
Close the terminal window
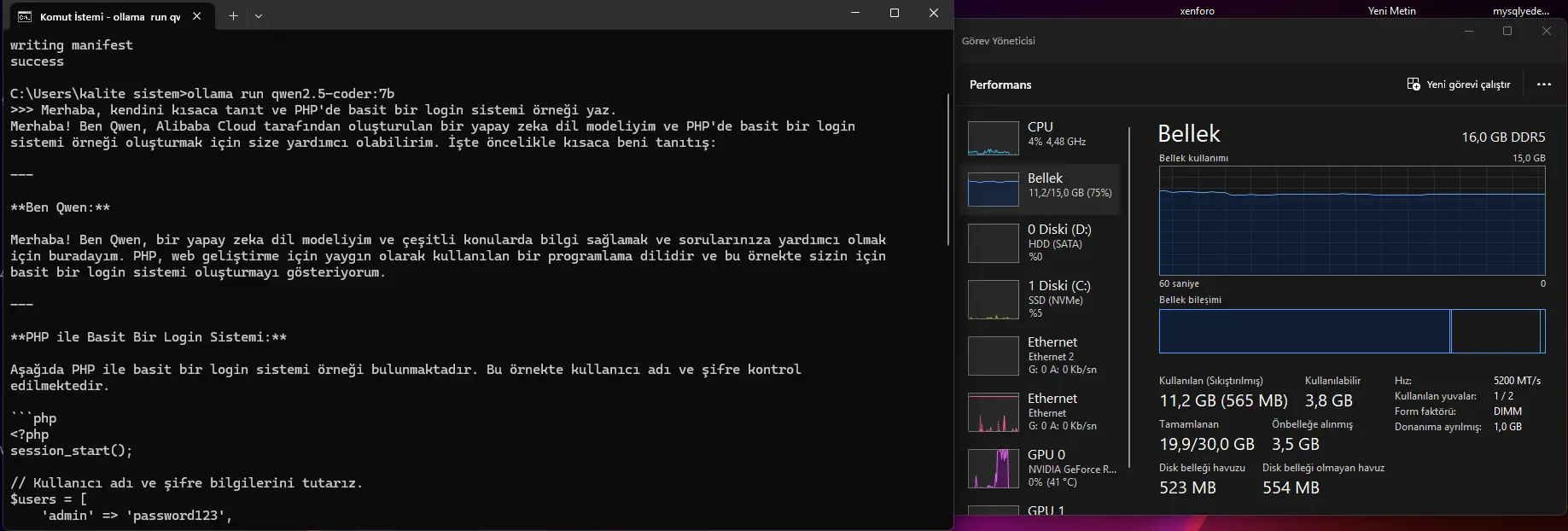(x=934, y=13)
